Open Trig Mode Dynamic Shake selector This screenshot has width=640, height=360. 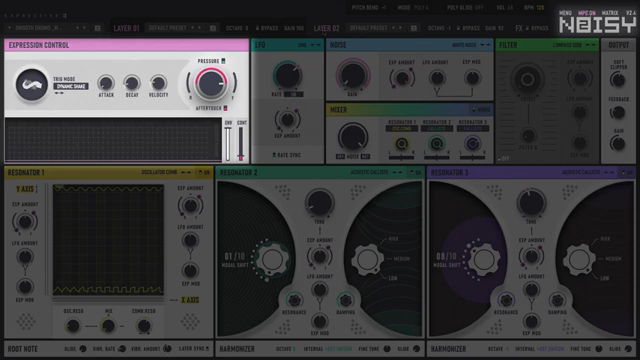click(x=71, y=87)
